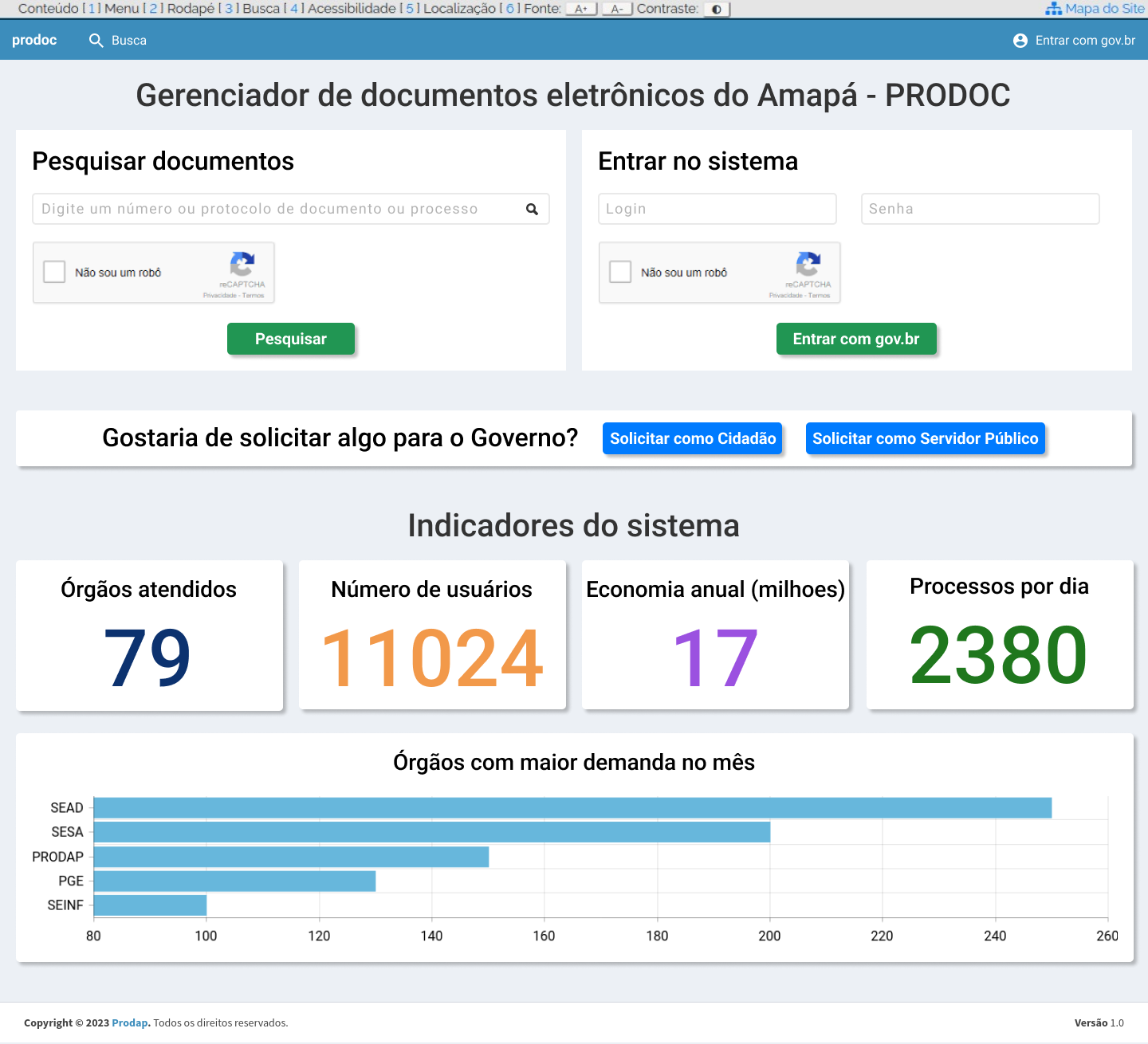This screenshot has height=1044, width=1148.
Task: Click reCAPTCHA logo in Pesquisar documentos panel
Action: (x=242, y=264)
